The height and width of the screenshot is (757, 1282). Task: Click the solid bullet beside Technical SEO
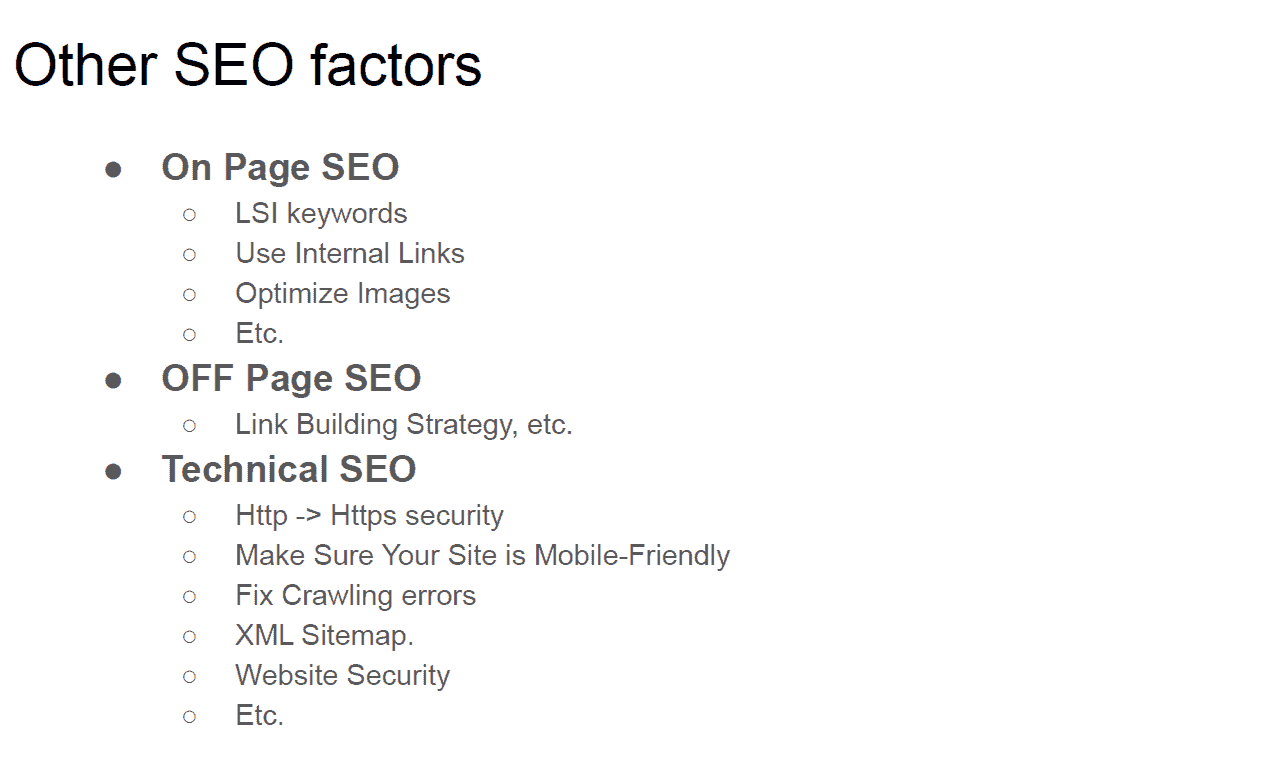click(x=113, y=471)
